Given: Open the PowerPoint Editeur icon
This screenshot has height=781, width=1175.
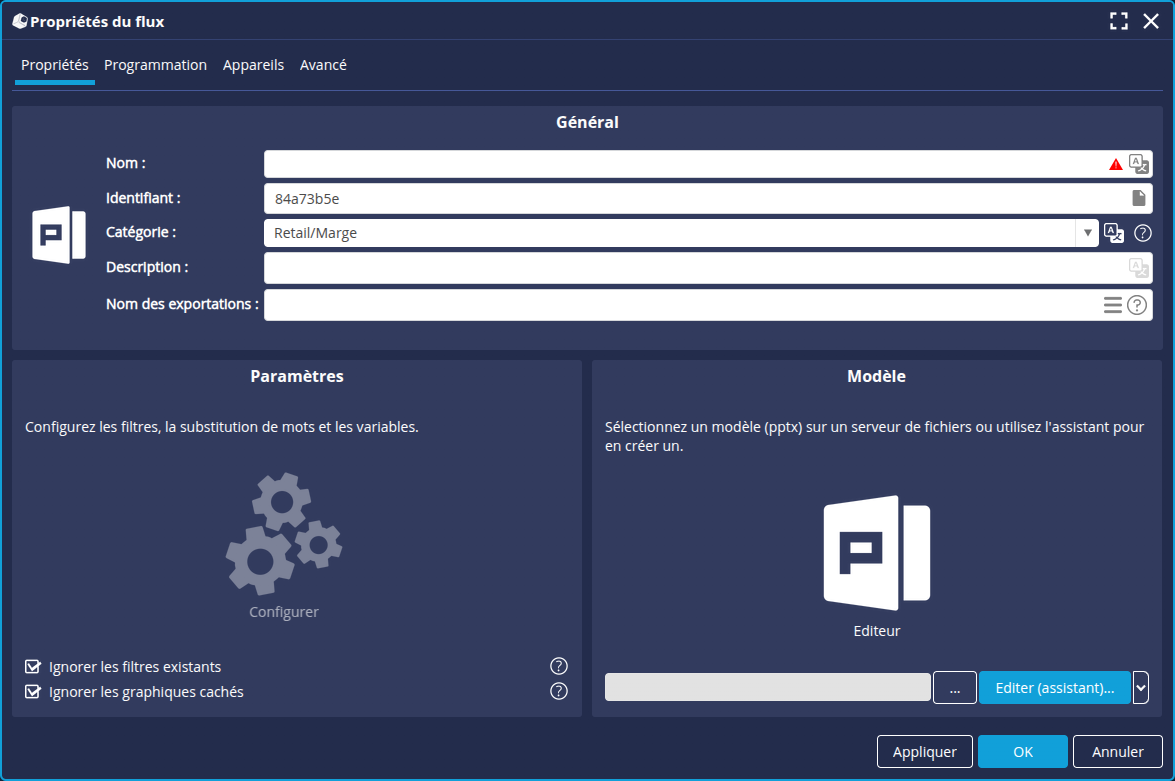Looking at the screenshot, I should (877, 553).
